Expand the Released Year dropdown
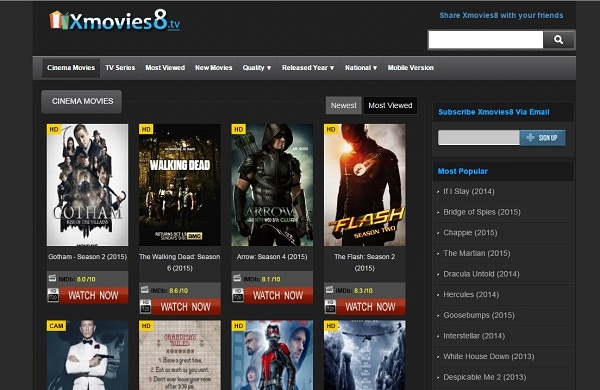This screenshot has height=390, width=600. [308, 68]
